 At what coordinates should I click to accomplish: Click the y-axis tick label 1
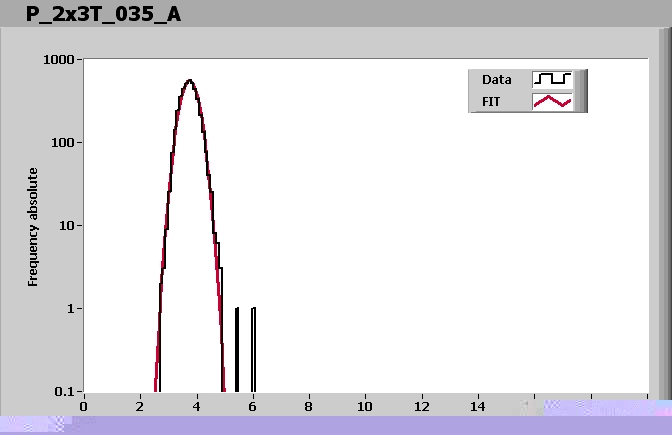[72, 308]
